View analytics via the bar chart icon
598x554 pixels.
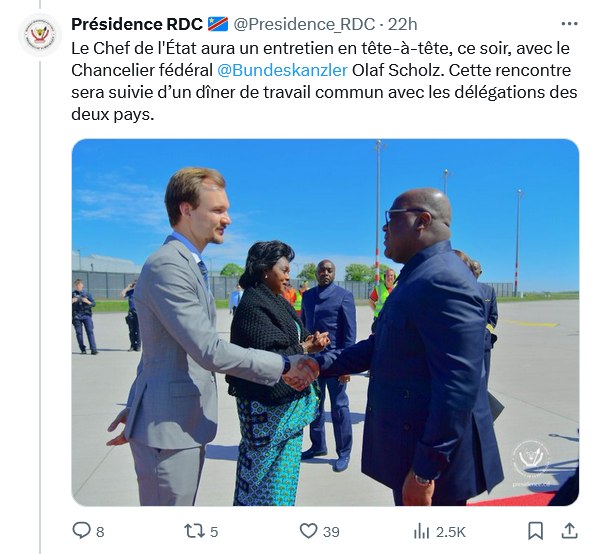pyautogui.click(x=421, y=531)
